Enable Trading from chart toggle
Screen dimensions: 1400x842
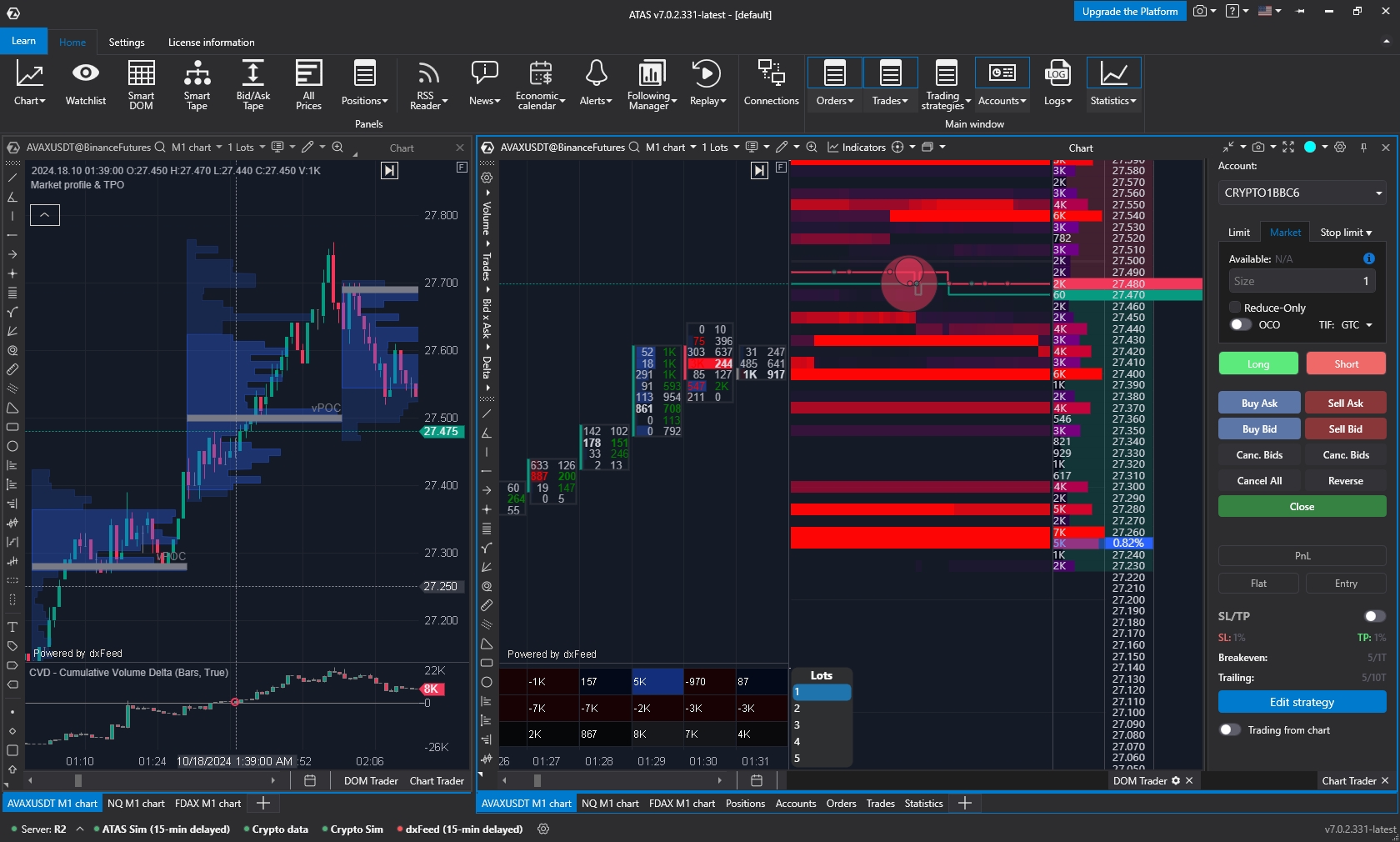click(x=1229, y=730)
